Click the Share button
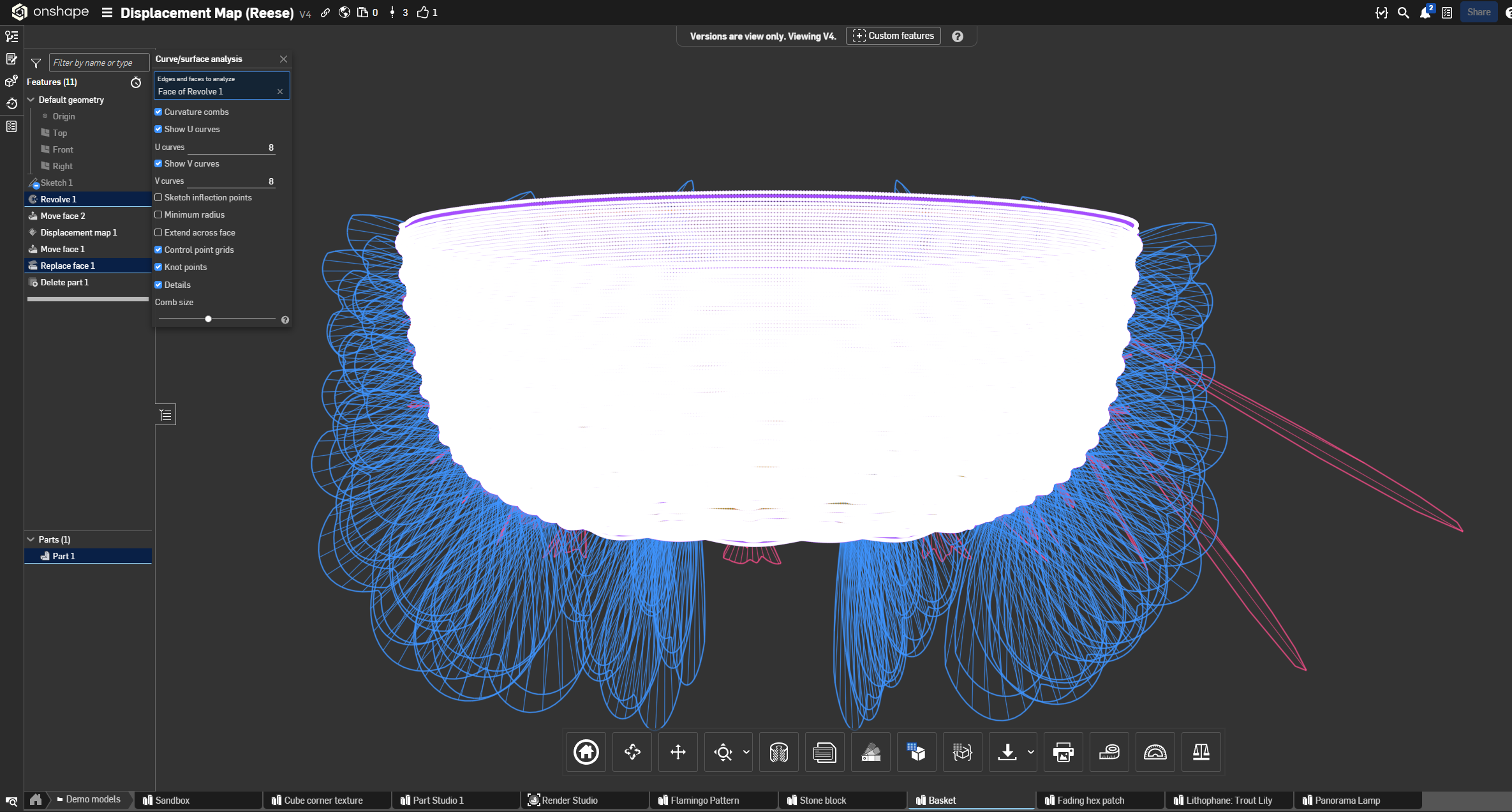Screen dimensions: 1512x812 tap(1478, 12)
